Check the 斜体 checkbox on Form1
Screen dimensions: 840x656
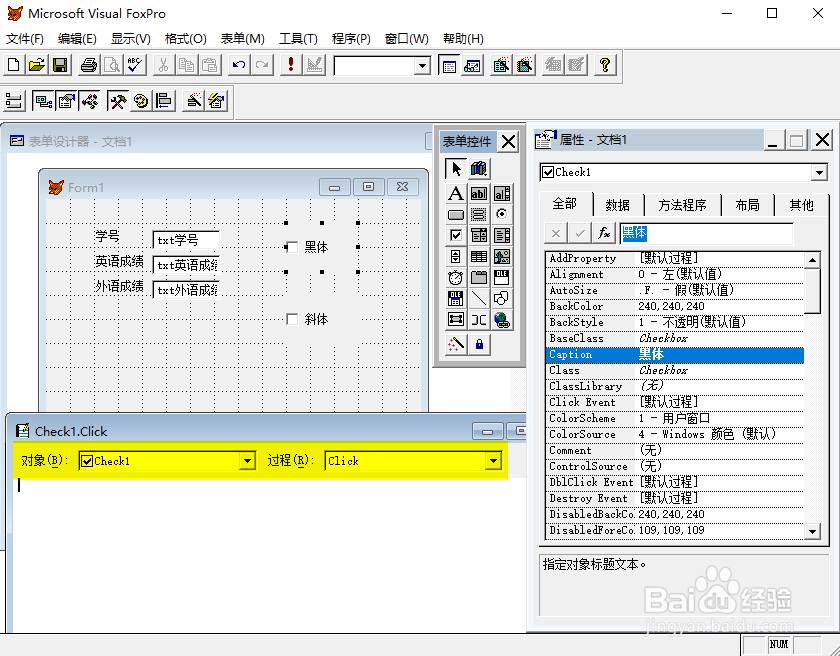point(292,319)
